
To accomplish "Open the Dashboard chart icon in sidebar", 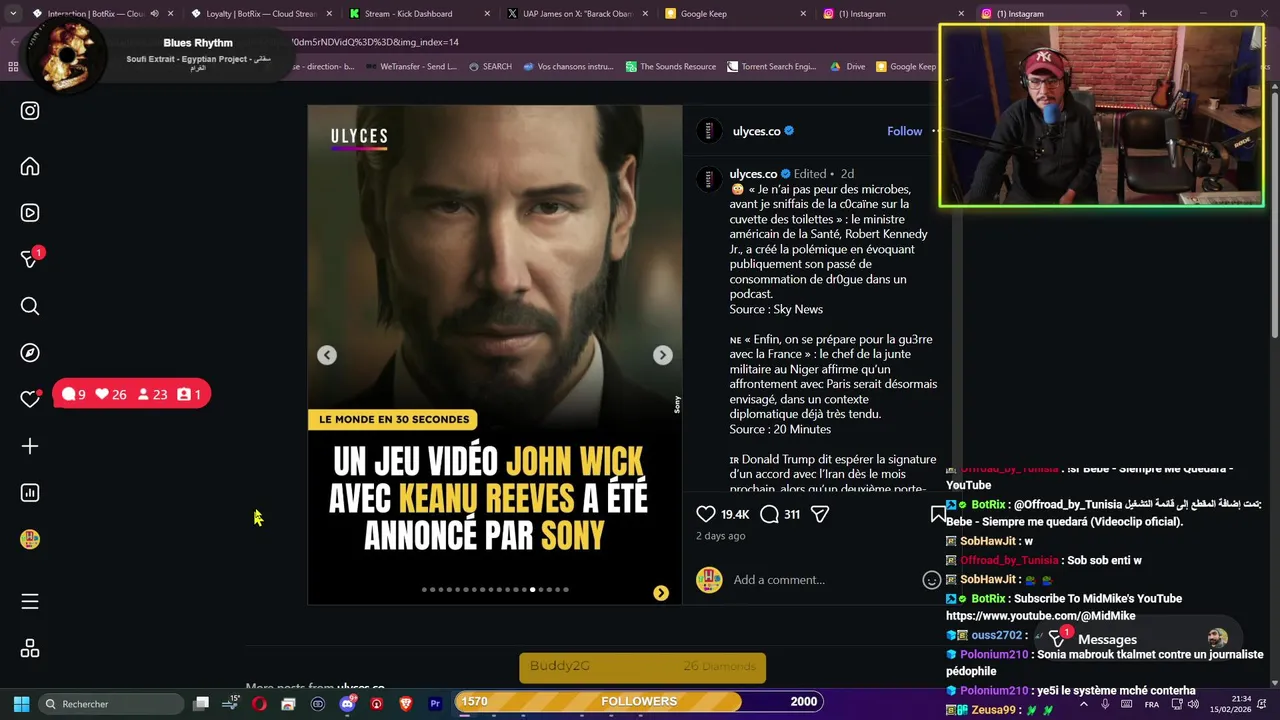I will click(x=30, y=492).
